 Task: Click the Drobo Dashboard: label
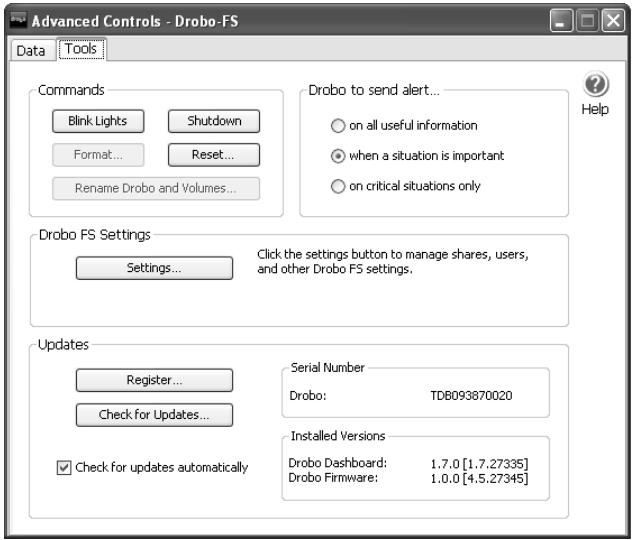point(338,463)
